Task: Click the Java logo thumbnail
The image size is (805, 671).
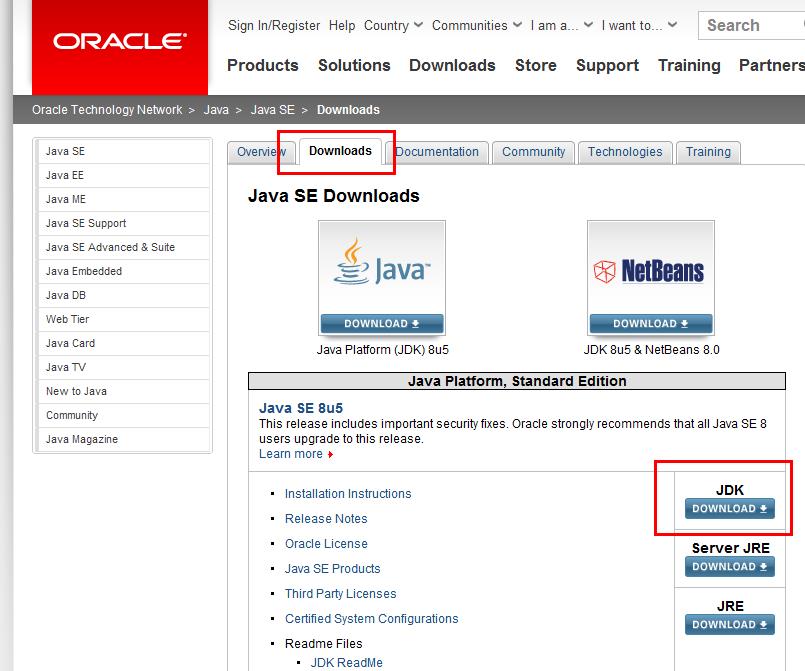Action: 381,267
